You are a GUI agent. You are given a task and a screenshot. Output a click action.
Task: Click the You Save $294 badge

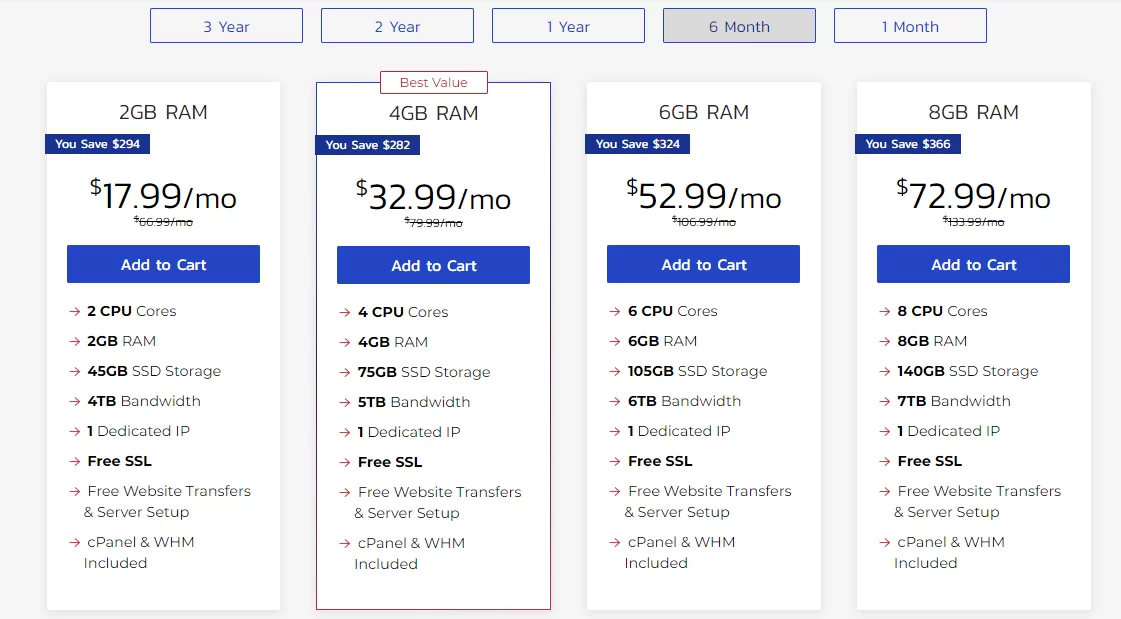[97, 144]
